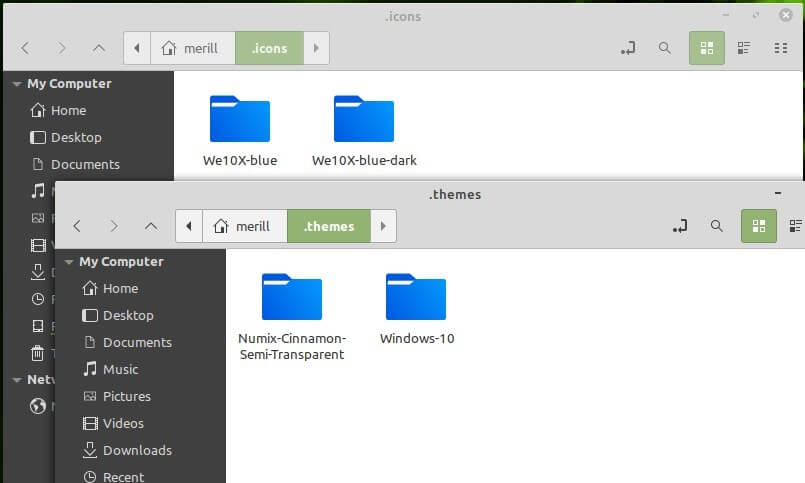Click the search icon in the .icons window
This screenshot has height=483, width=805.
[665, 48]
